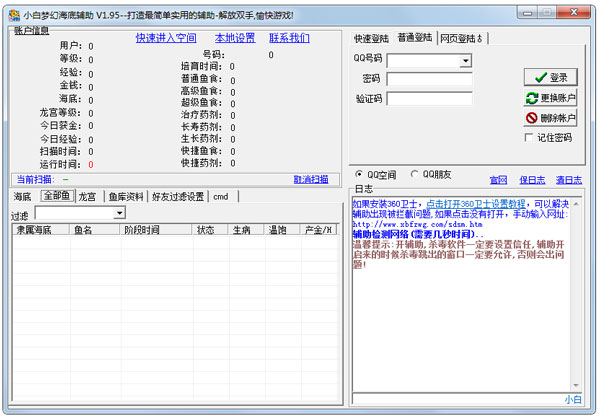Click the 取消扫描 cancel scan link
The width and height of the screenshot is (600, 417).
(x=311, y=179)
